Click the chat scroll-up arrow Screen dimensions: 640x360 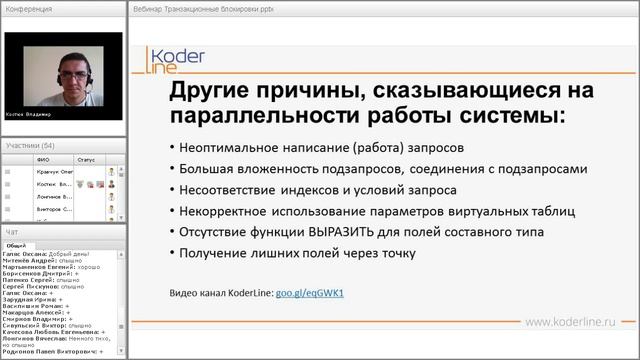pyautogui.click(x=121, y=254)
